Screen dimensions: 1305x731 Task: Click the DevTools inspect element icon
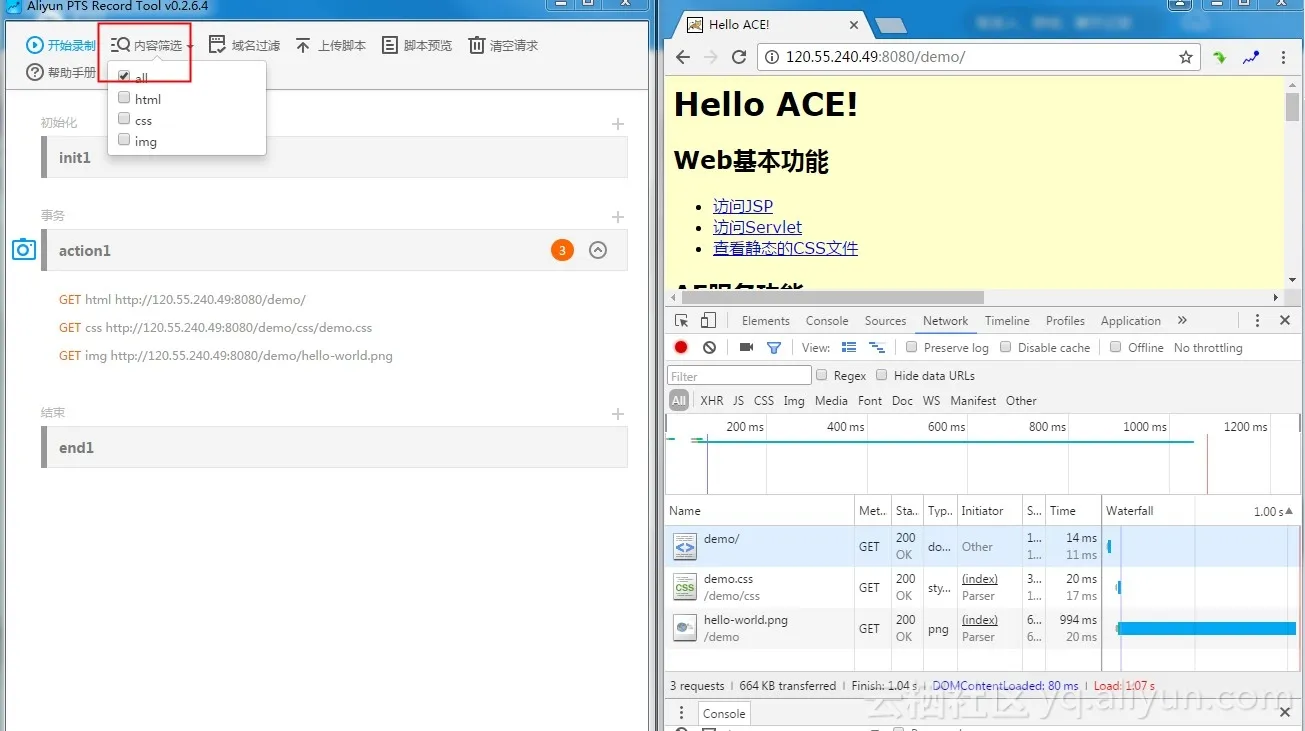tap(682, 321)
